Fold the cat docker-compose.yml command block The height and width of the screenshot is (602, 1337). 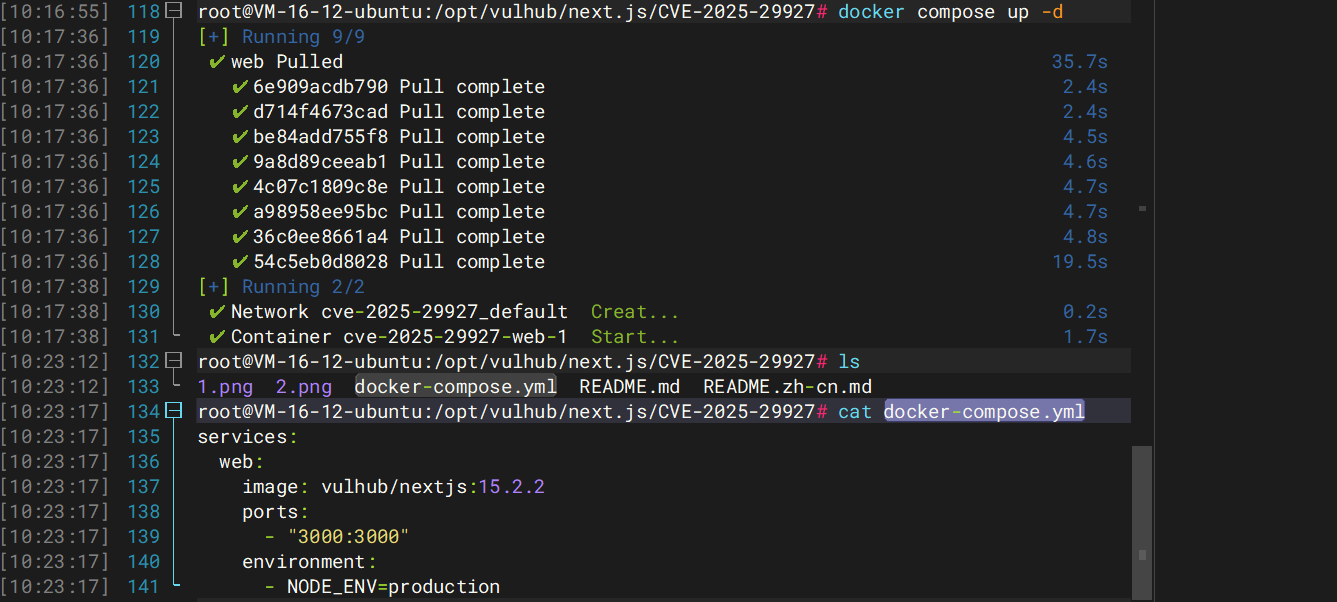pyautogui.click(x=174, y=411)
